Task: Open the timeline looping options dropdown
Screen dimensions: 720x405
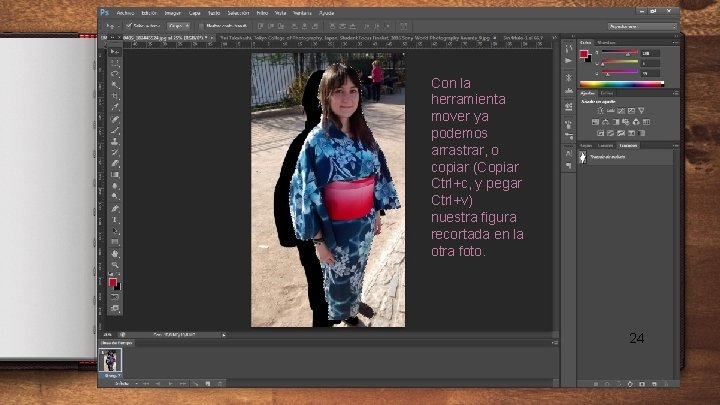Action: tap(126, 383)
